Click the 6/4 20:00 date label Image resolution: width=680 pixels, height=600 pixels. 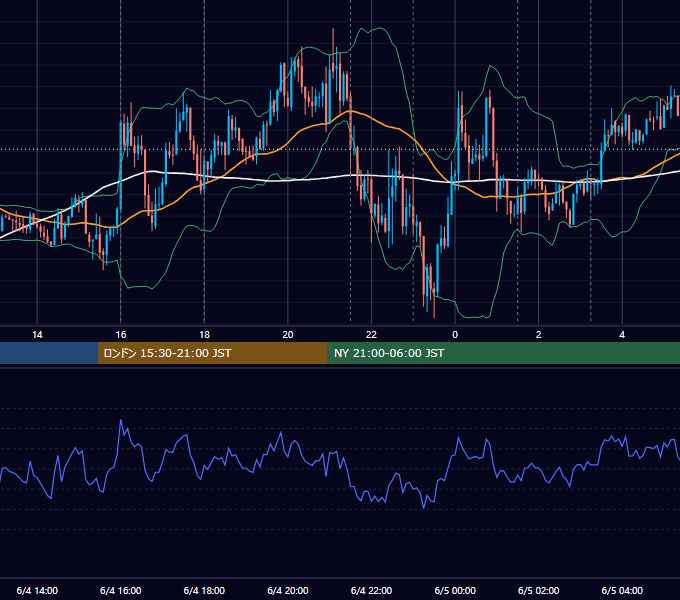[x=288, y=590]
